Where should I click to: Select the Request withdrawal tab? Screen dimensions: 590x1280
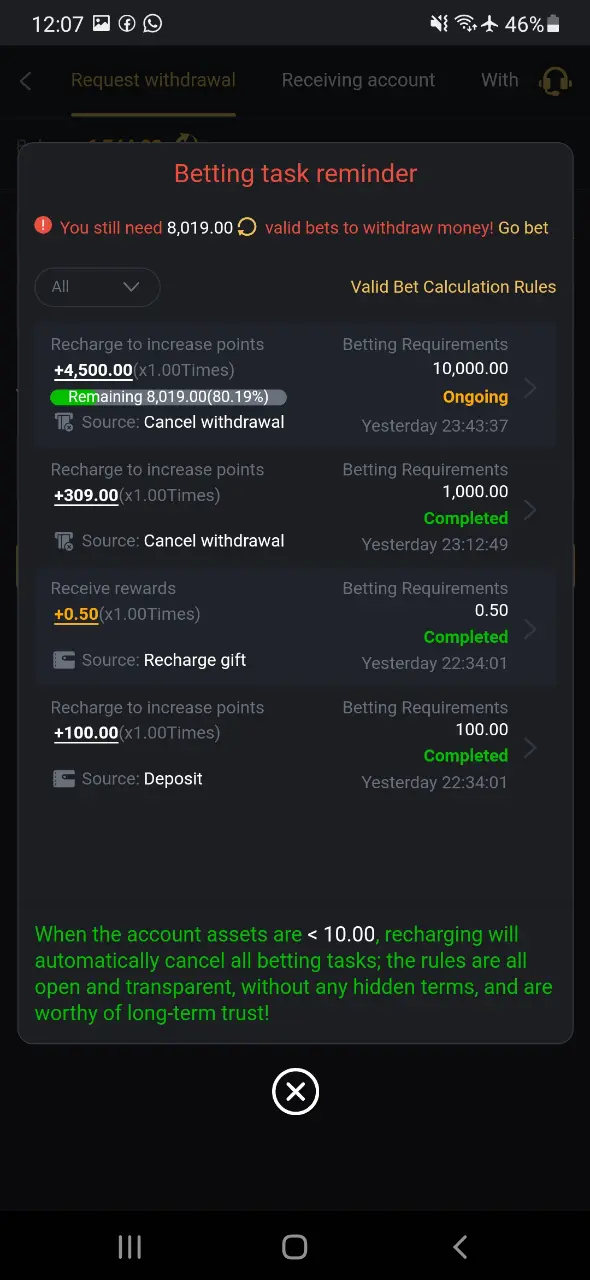153,80
